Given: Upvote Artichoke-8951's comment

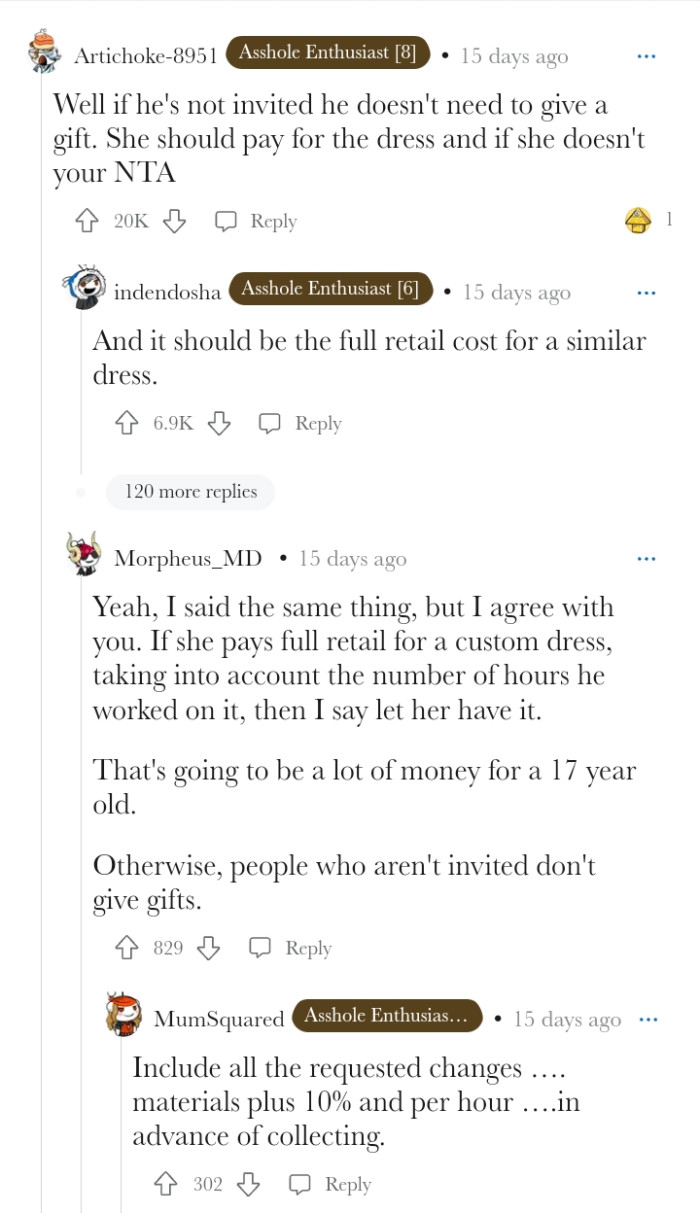Looking at the screenshot, I should click(86, 221).
